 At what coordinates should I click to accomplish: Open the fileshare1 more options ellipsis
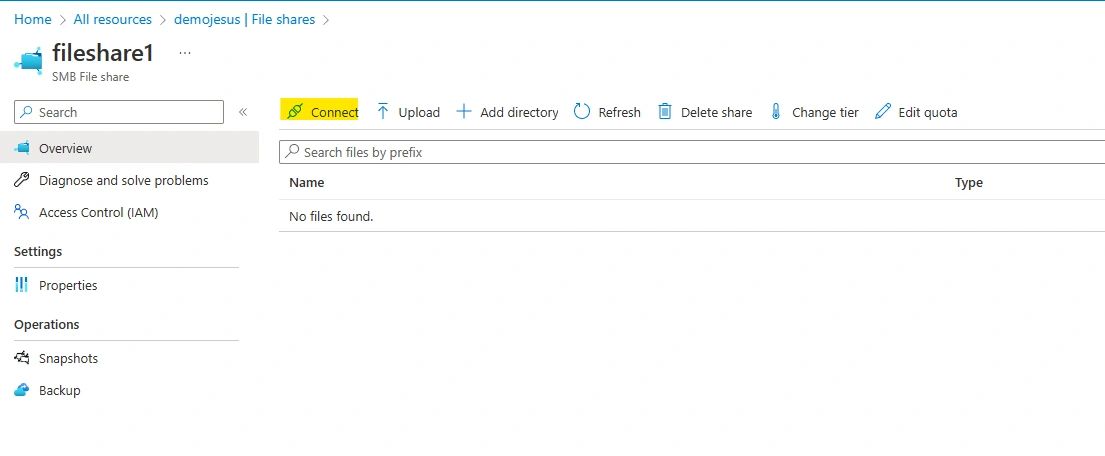pos(184,52)
